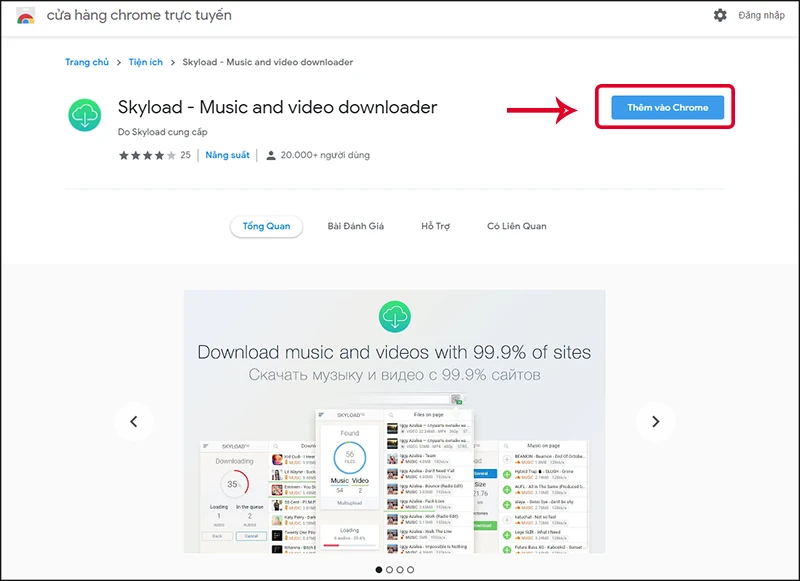Go back using the left carousel arrow
800x581 pixels.
pos(134,422)
